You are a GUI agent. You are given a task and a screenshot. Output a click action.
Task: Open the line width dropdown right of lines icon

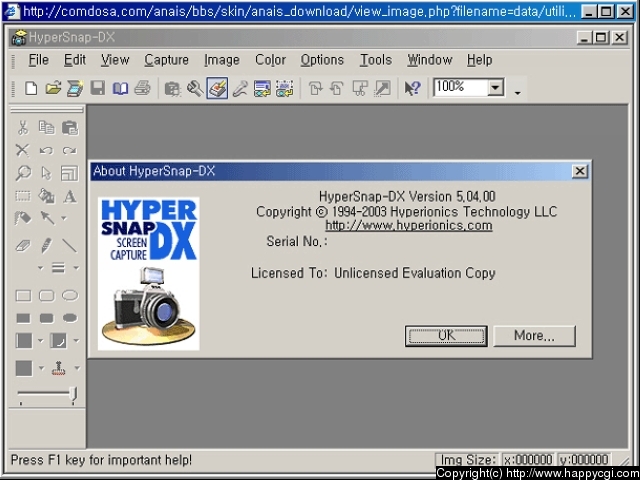pos(76,268)
